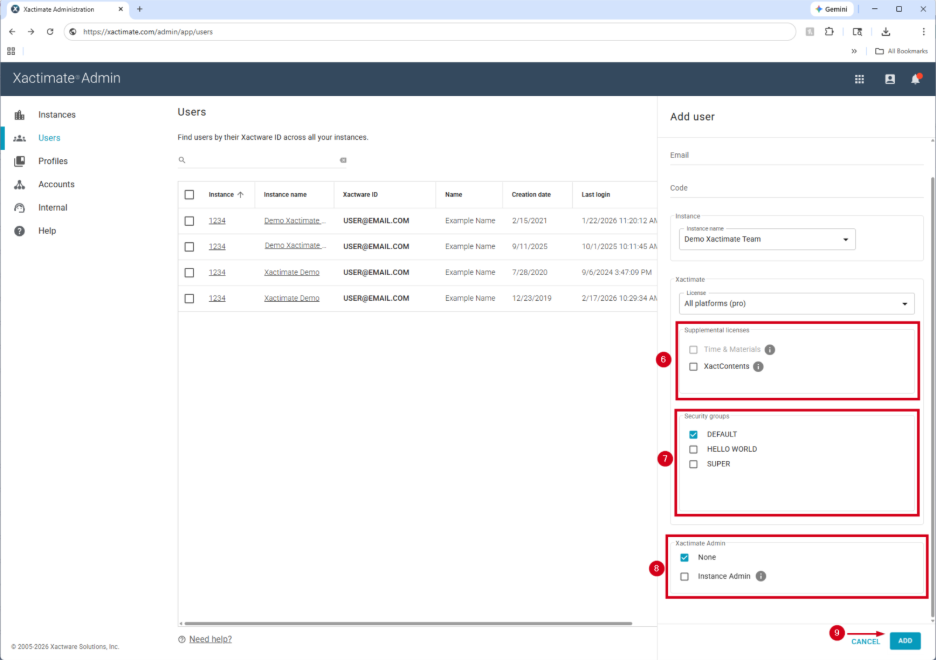Check the SUPER security group
936x660 pixels.
coord(693,464)
